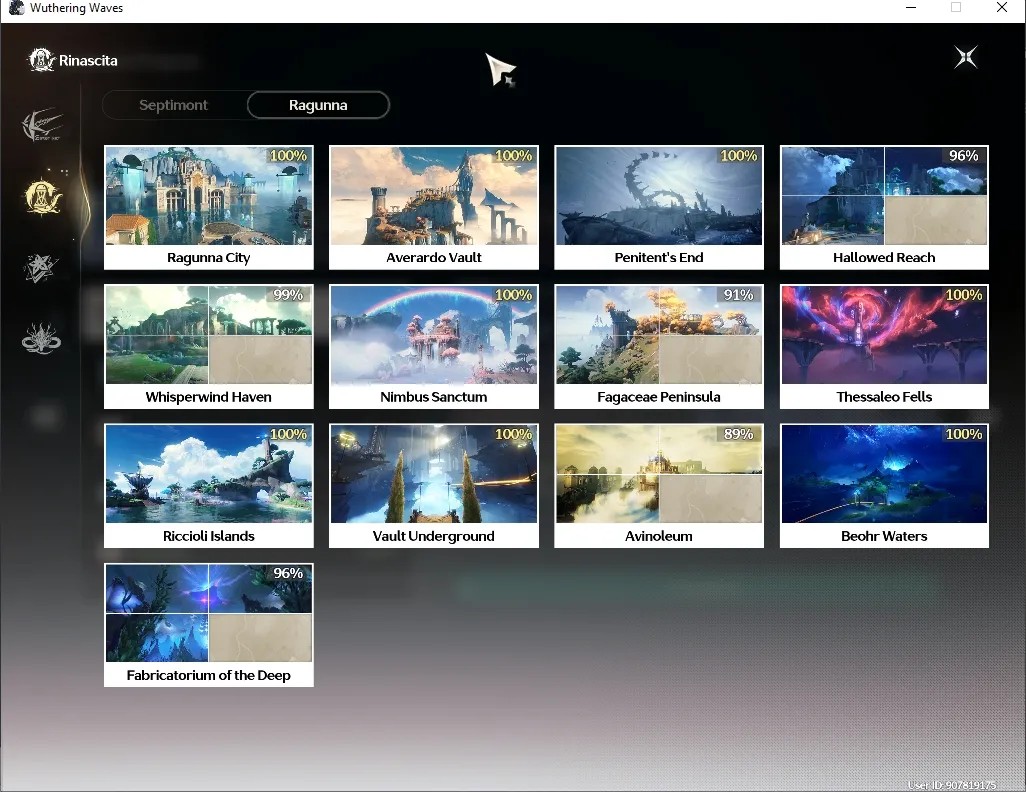This screenshot has width=1026, height=792.
Task: Open the Rinascita emblem in the sidebar
Action: tap(43, 196)
